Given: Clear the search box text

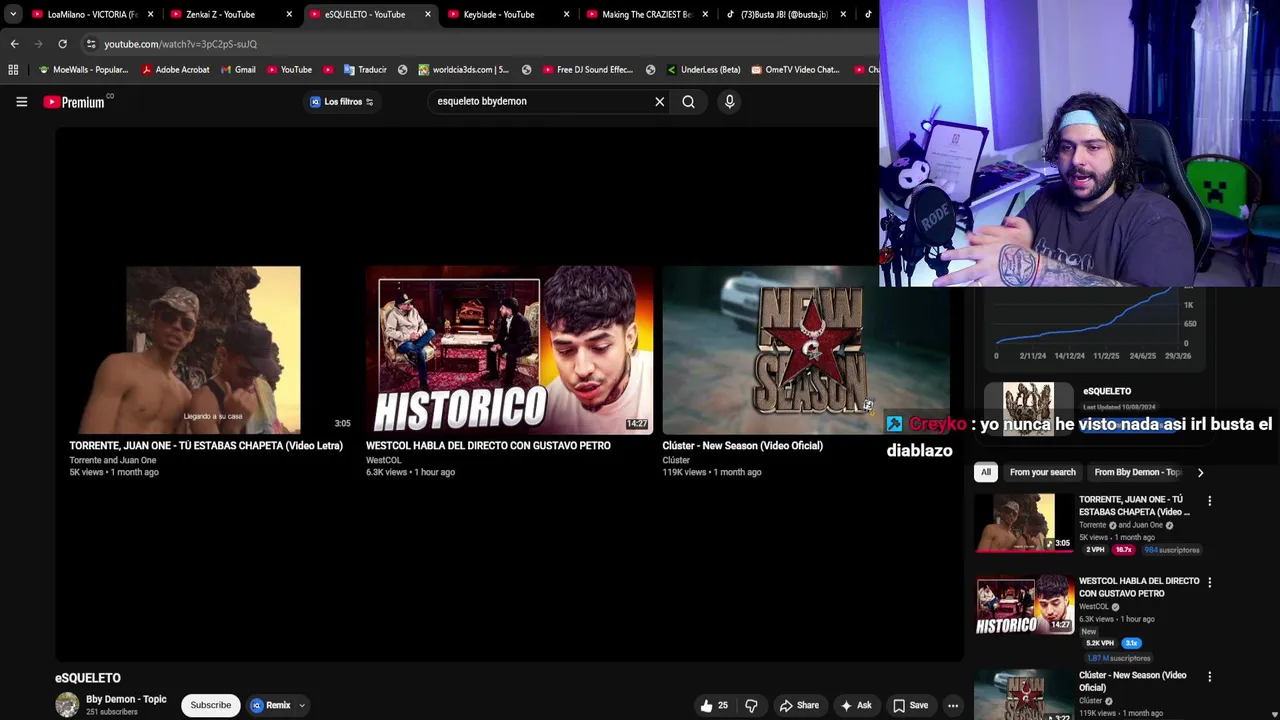Looking at the screenshot, I should tap(659, 101).
